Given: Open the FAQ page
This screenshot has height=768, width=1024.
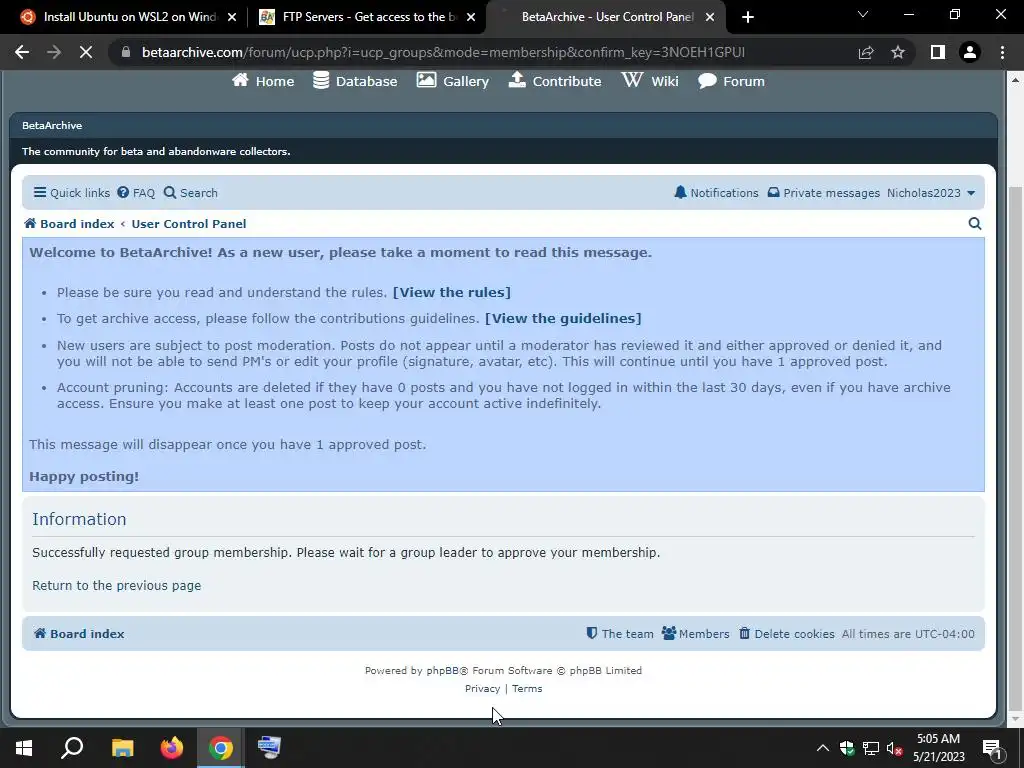Looking at the screenshot, I should click(x=136, y=193).
